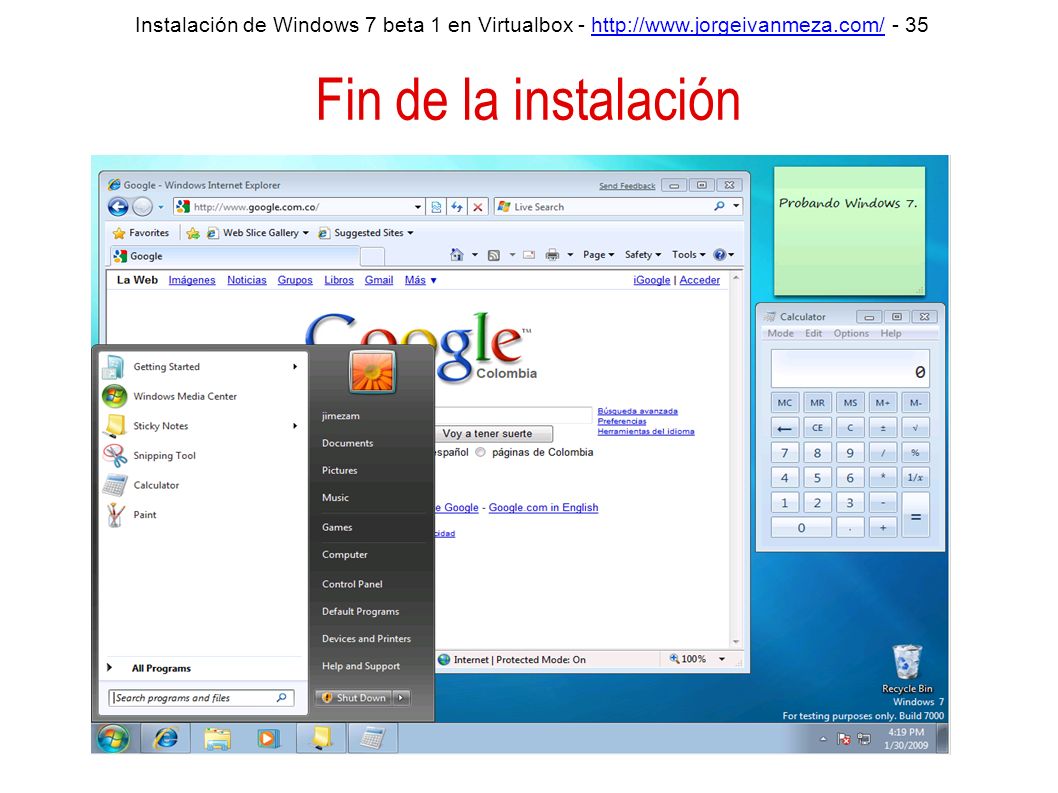Click the page scrollbar down arrow
This screenshot has height=793, width=1058.
pyautogui.click(x=736, y=642)
